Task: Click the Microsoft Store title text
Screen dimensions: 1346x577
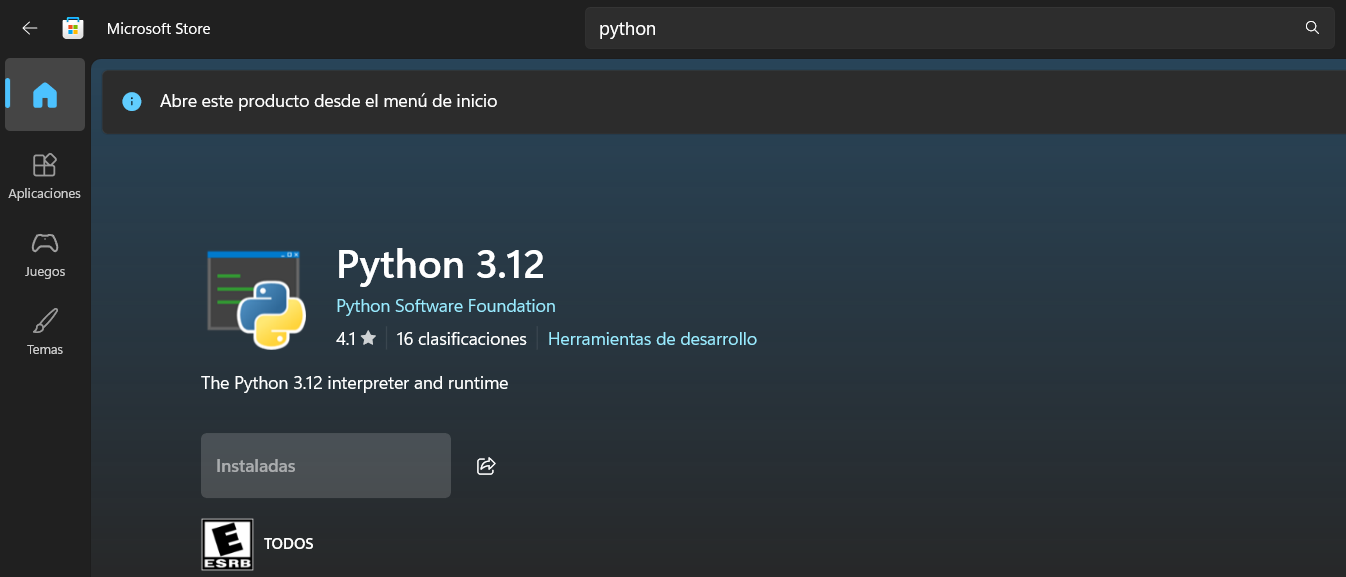Action: click(159, 29)
